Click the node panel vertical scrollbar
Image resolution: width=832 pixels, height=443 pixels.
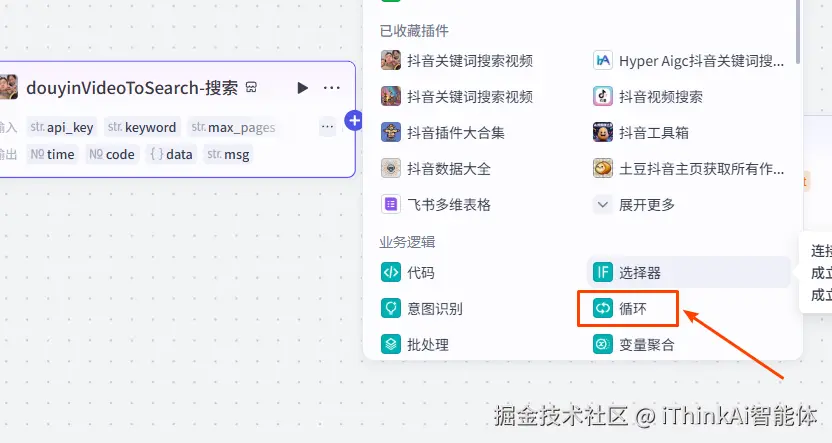[798, 32]
